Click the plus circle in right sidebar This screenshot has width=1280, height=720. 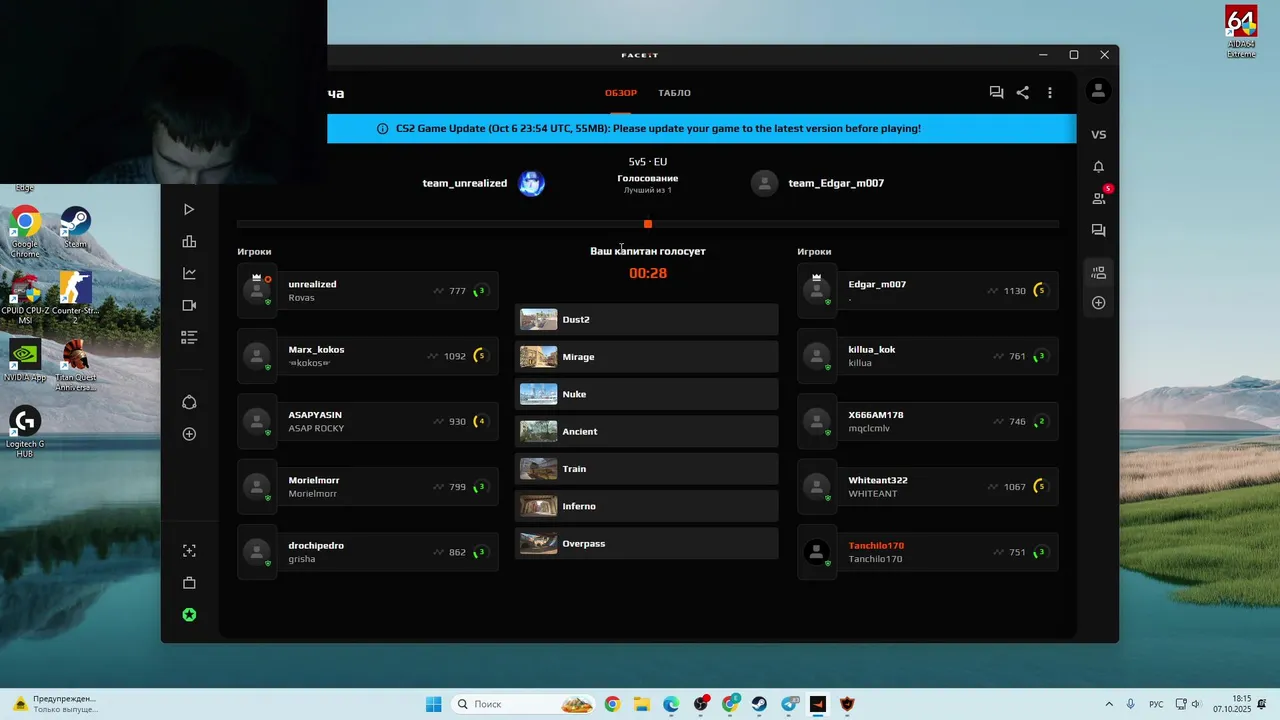(1098, 303)
